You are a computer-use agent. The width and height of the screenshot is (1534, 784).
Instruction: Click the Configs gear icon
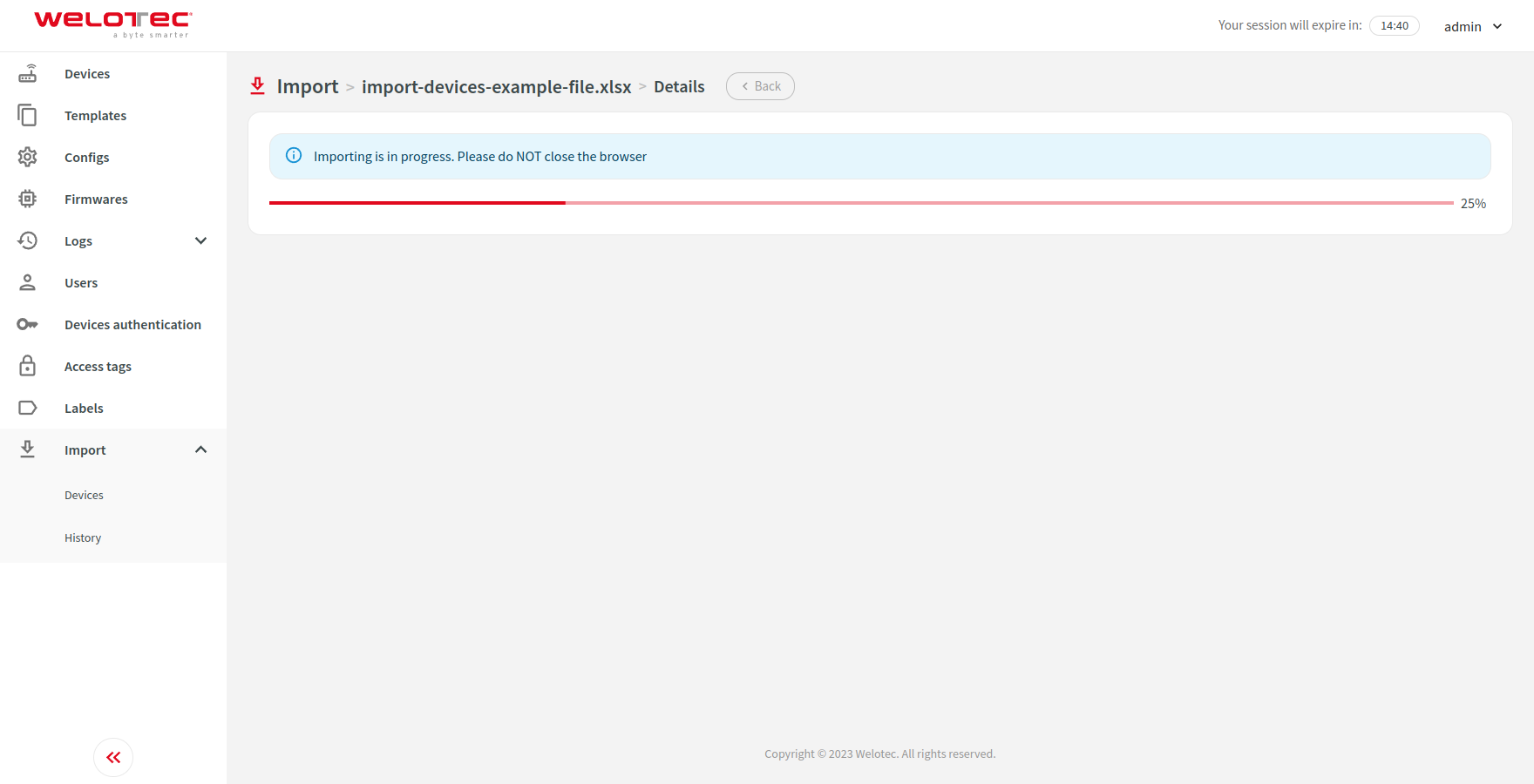coord(28,158)
